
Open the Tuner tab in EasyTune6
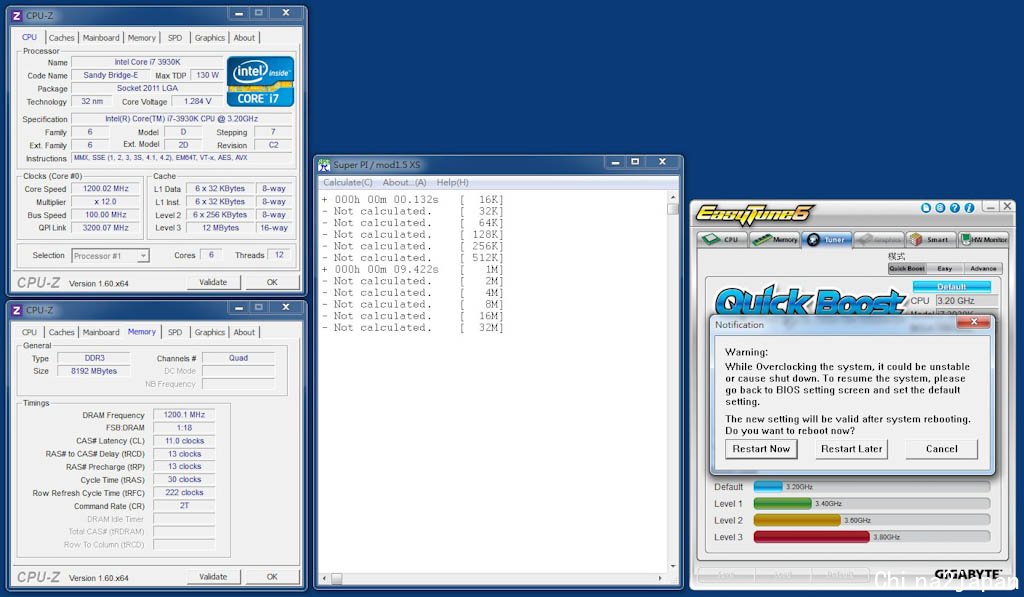point(827,240)
